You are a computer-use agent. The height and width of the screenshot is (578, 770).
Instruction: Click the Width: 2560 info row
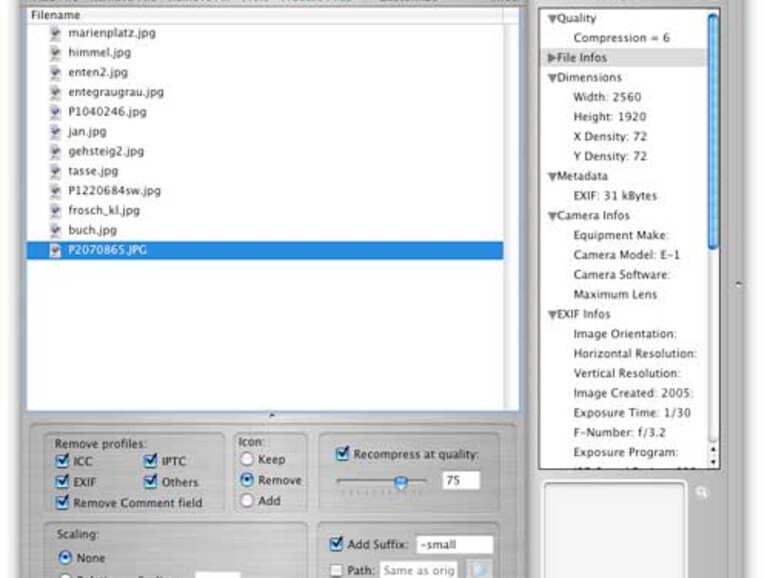click(x=607, y=97)
